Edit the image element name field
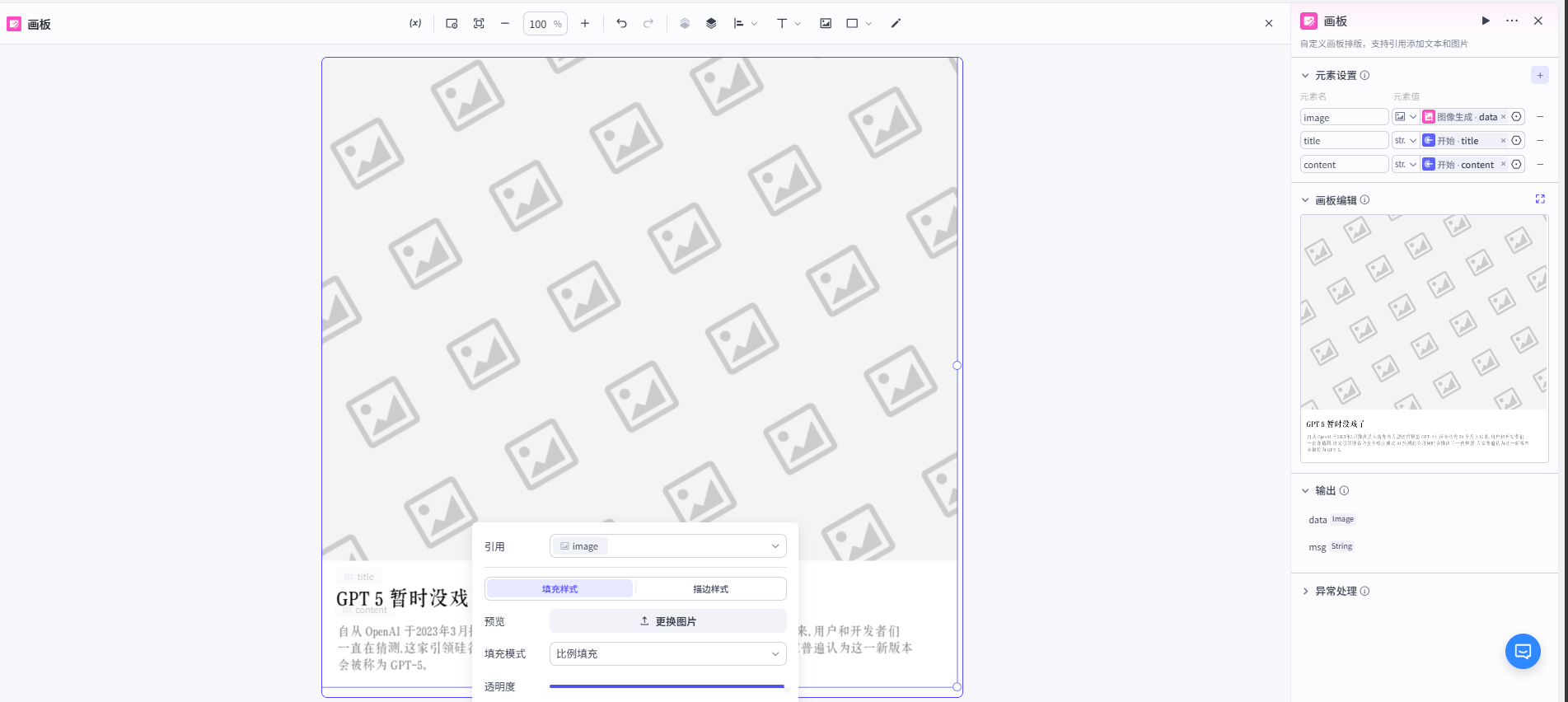The image size is (1568, 702). coord(1344,117)
